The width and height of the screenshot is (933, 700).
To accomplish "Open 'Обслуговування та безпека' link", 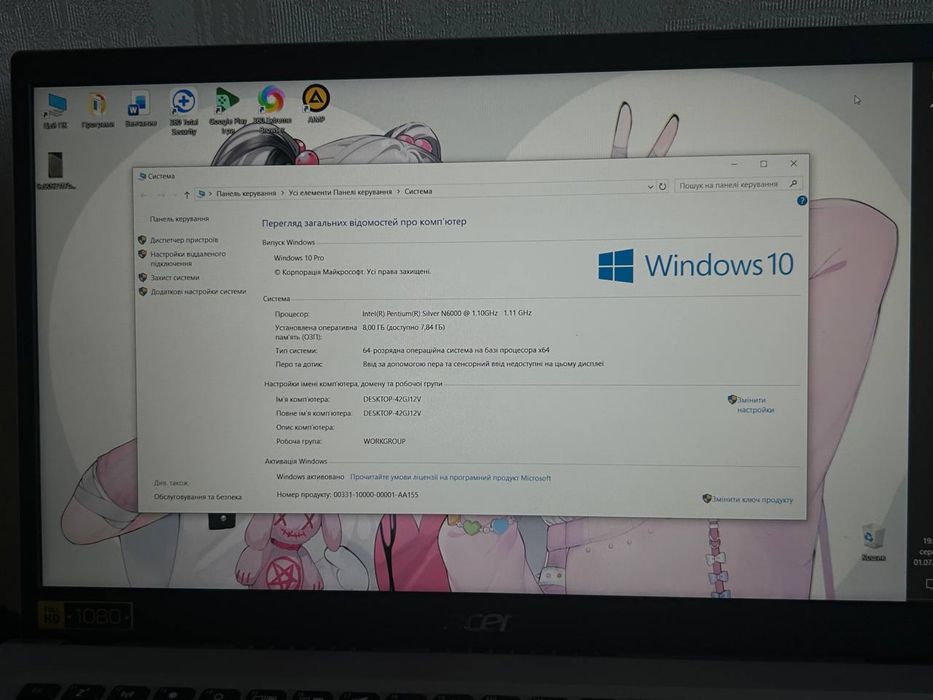I will click(198, 497).
